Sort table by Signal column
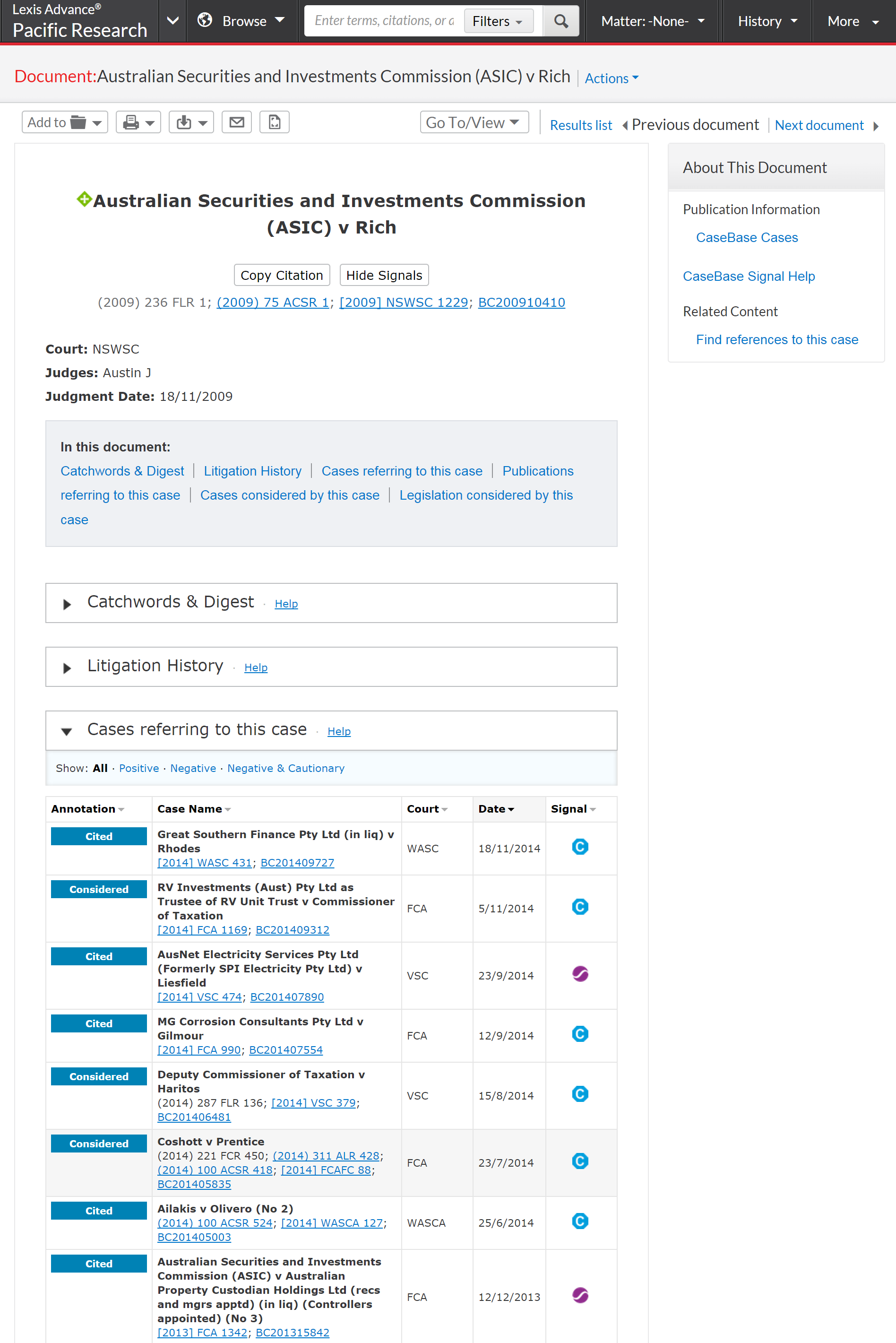This screenshot has height=1343, width=896. pos(573,809)
